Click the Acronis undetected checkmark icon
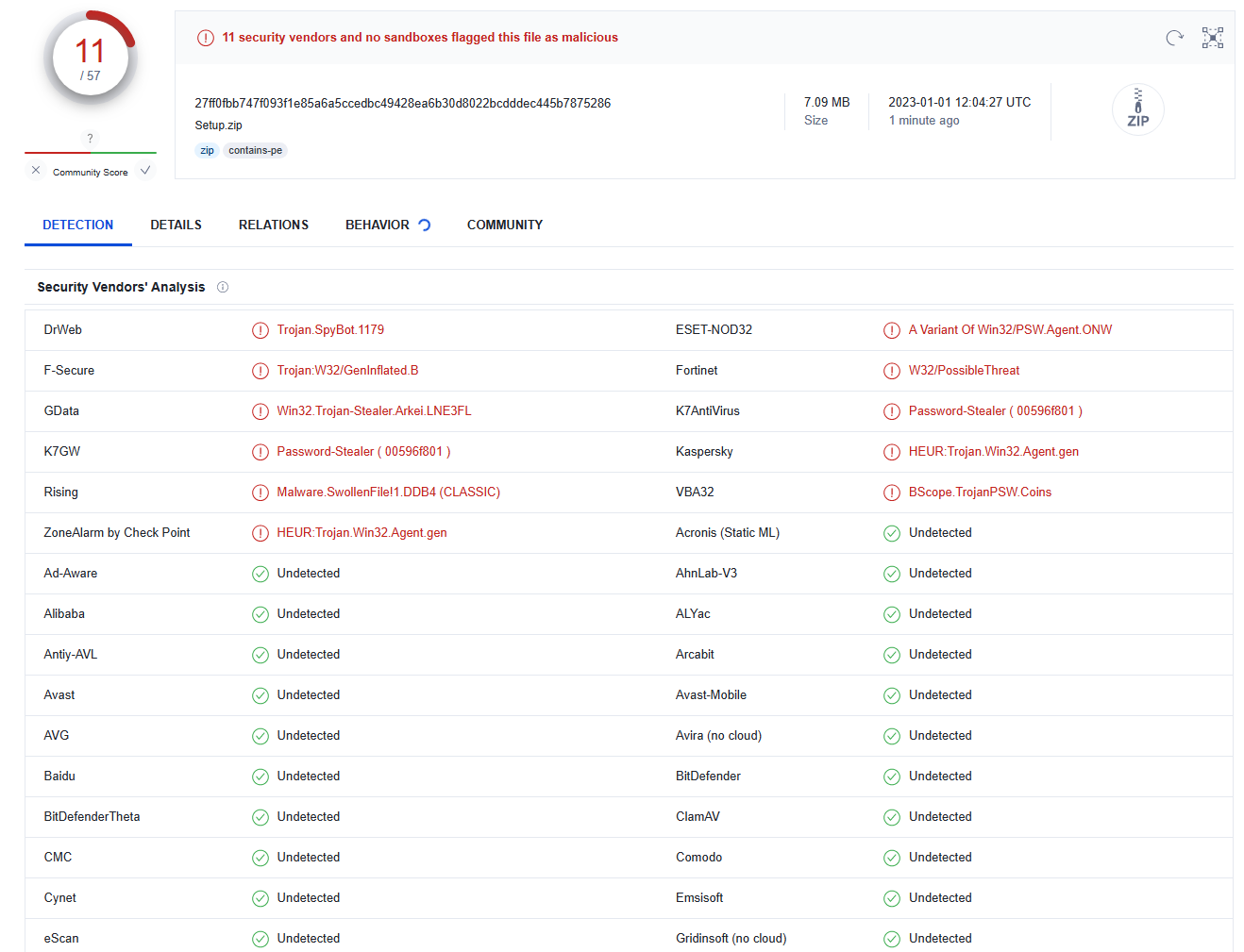This screenshot has height=952, width=1244. tap(892, 533)
